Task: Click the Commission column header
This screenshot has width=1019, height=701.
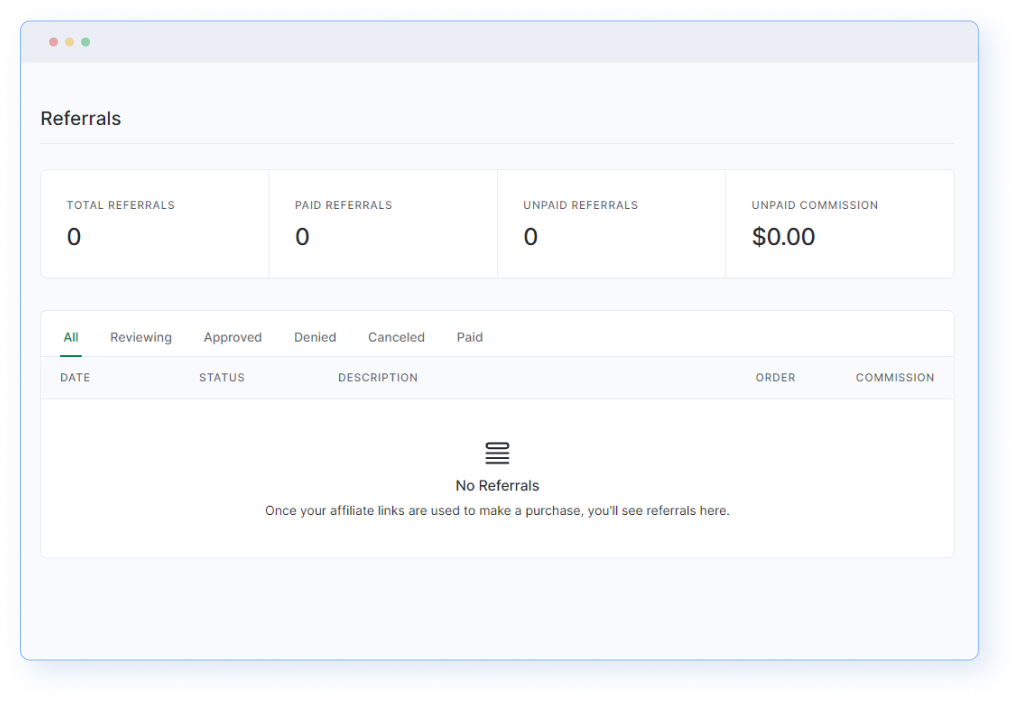Action: (x=895, y=378)
